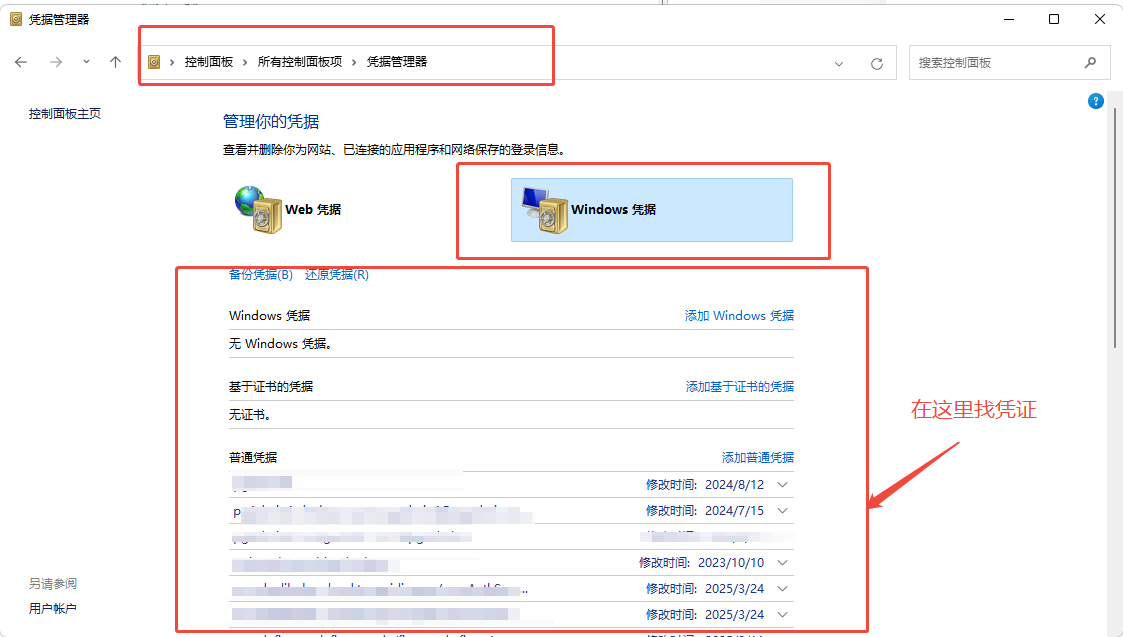Click the 普通凭据 section heading
Viewport: 1123px width, 637px height.
click(x=253, y=457)
